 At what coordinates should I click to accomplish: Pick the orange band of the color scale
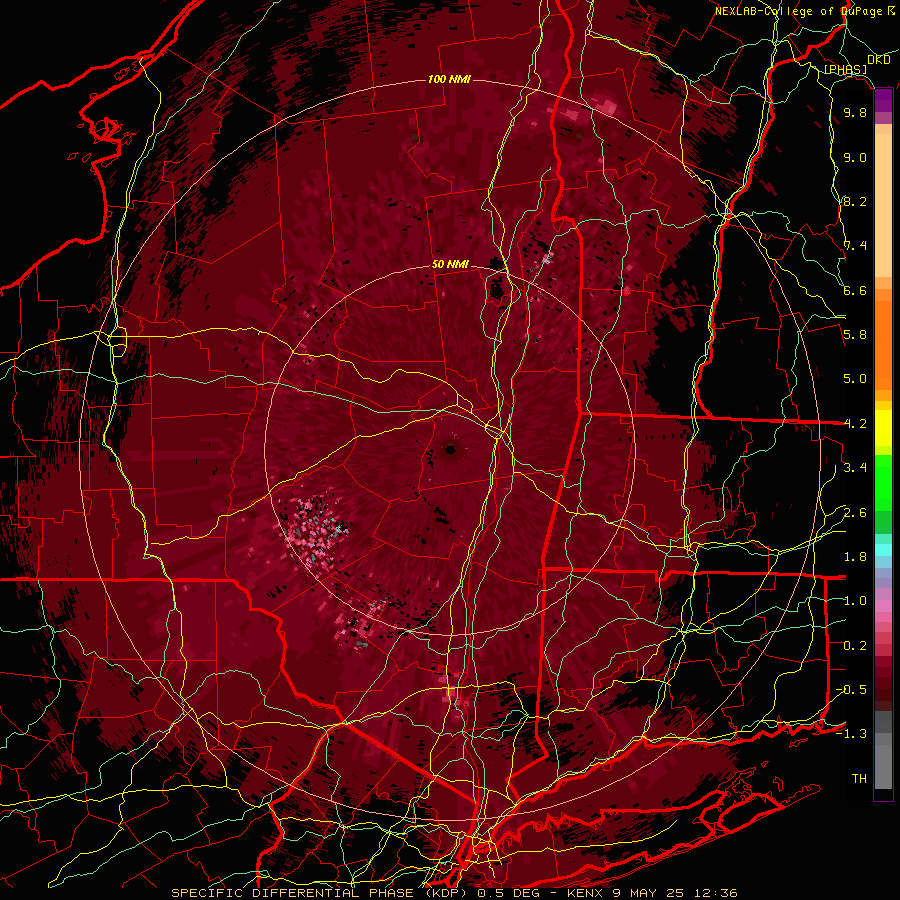click(883, 339)
